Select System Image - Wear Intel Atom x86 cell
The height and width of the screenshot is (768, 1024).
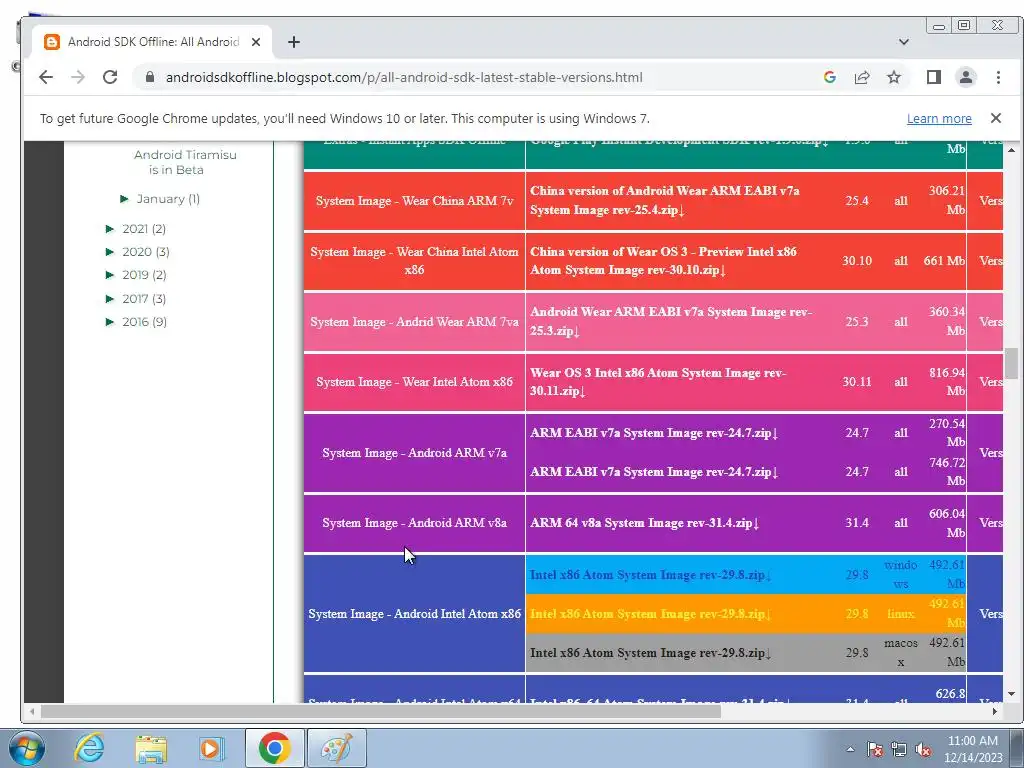(415, 382)
